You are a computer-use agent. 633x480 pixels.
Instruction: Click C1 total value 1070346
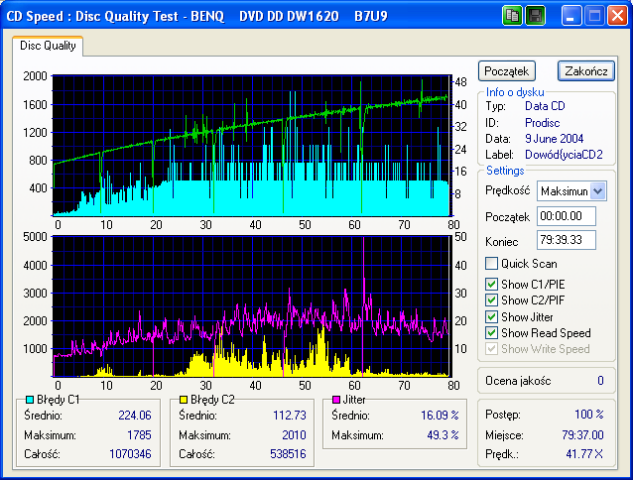pyautogui.click(x=130, y=454)
